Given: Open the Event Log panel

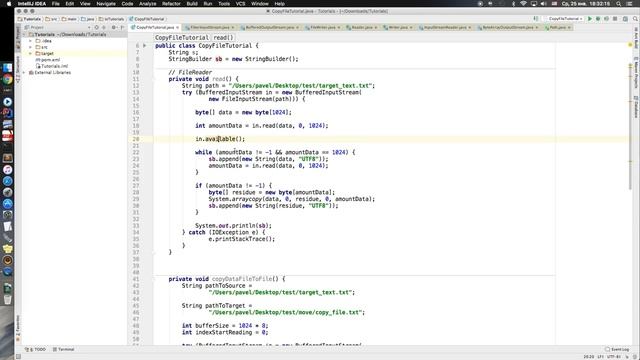Looking at the screenshot, I should pyautogui.click(x=617, y=349).
